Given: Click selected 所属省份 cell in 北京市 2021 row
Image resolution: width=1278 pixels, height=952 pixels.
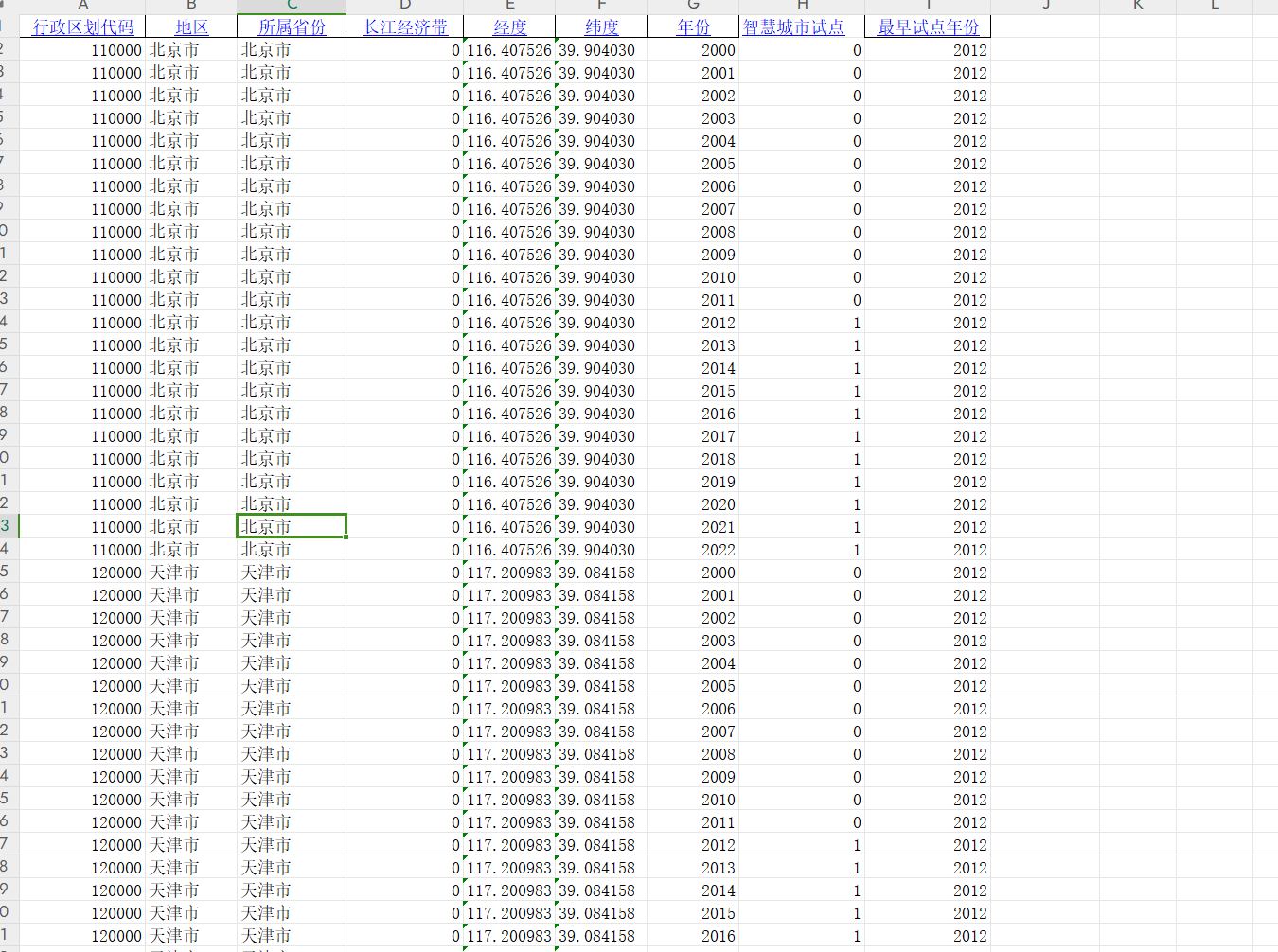Looking at the screenshot, I should pyautogui.click(x=292, y=527).
